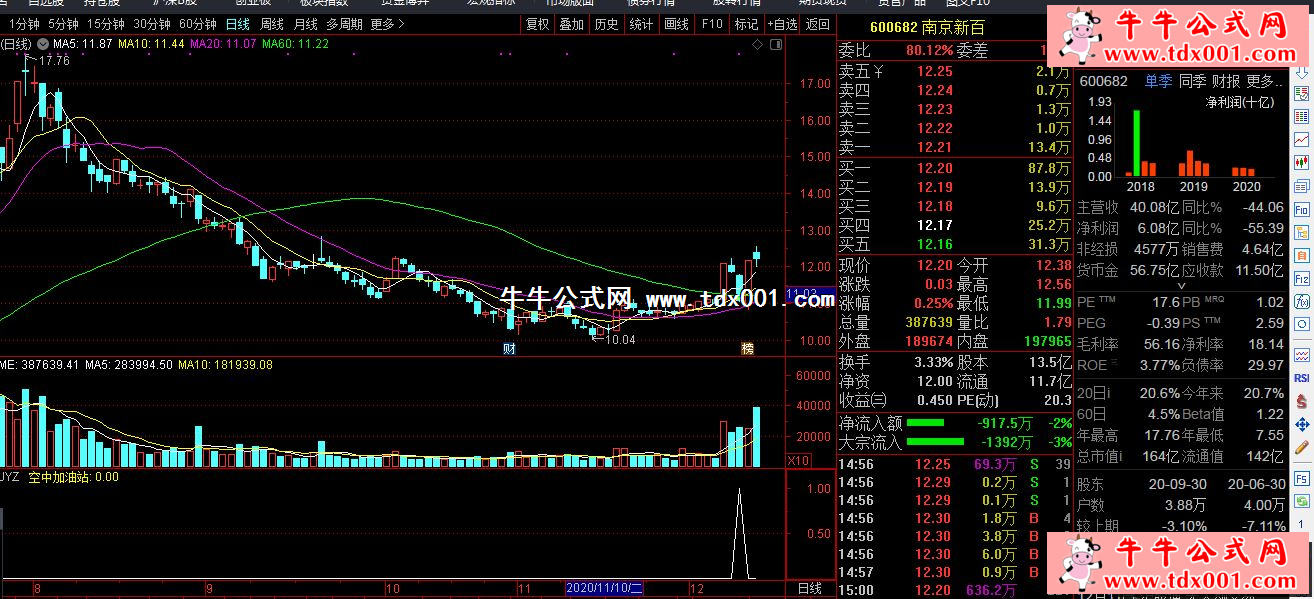Click the line trend chart sidebar icon
This screenshot has width=1314, height=599.
(x=1302, y=139)
